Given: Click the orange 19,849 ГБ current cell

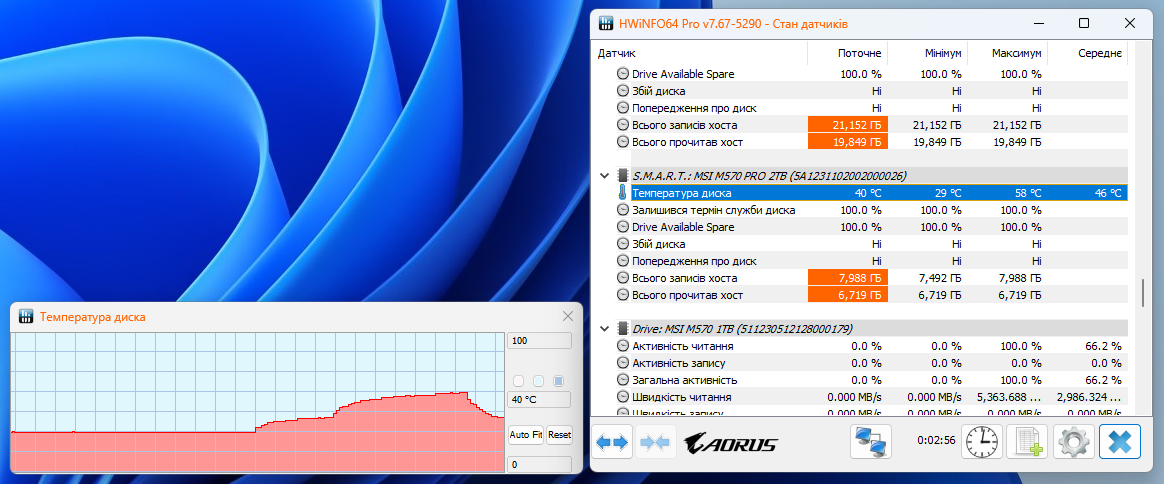Looking at the screenshot, I should click(x=848, y=142).
